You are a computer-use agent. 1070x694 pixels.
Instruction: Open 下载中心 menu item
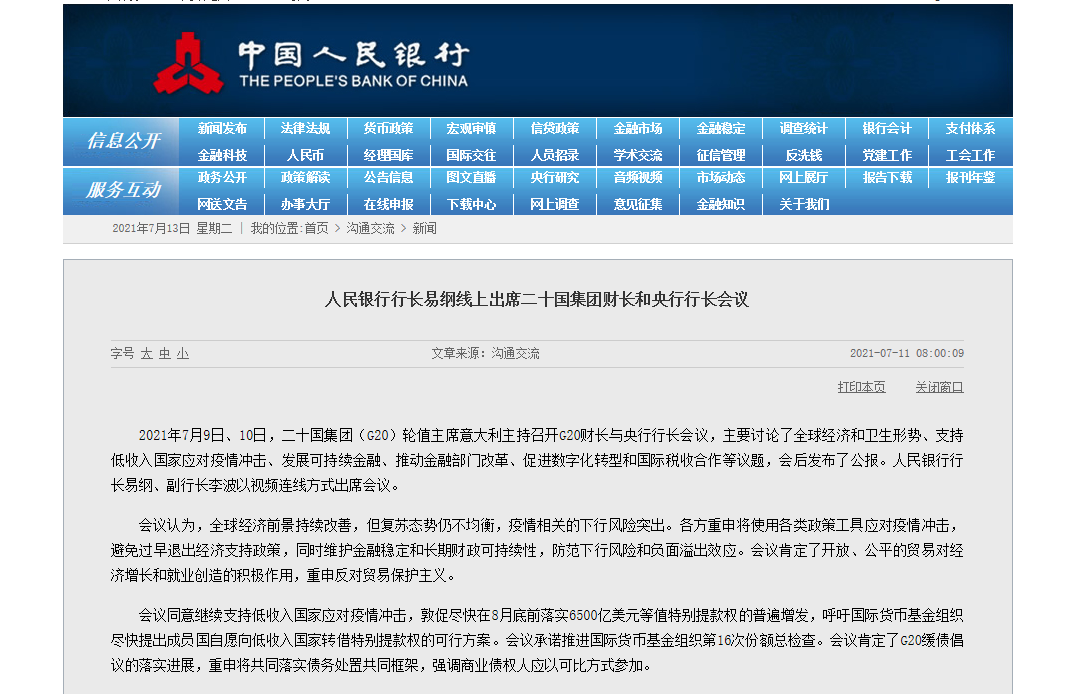pyautogui.click(x=471, y=204)
